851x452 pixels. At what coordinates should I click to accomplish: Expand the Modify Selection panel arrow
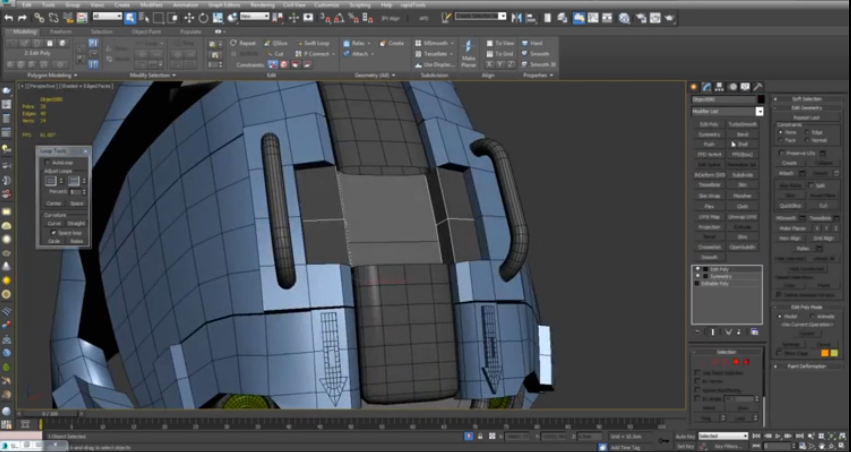pos(174,75)
